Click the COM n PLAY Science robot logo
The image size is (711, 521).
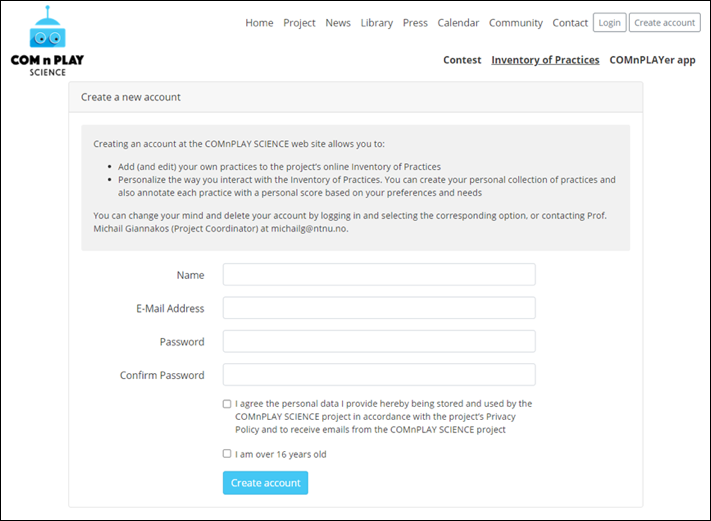[47, 41]
